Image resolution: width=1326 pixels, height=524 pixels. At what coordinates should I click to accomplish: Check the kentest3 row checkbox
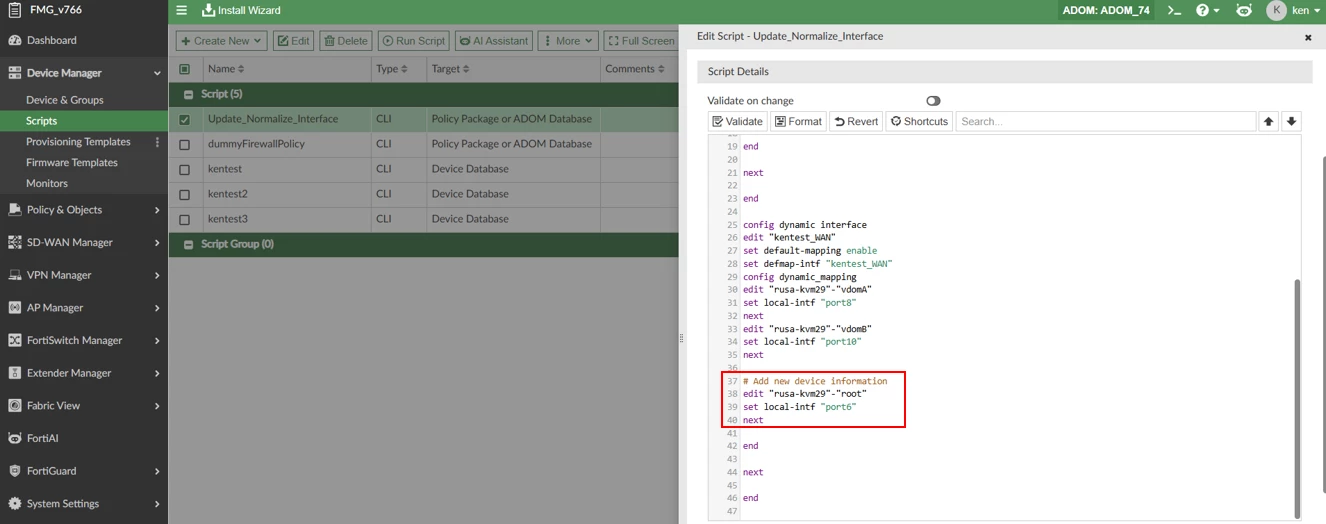(x=184, y=219)
